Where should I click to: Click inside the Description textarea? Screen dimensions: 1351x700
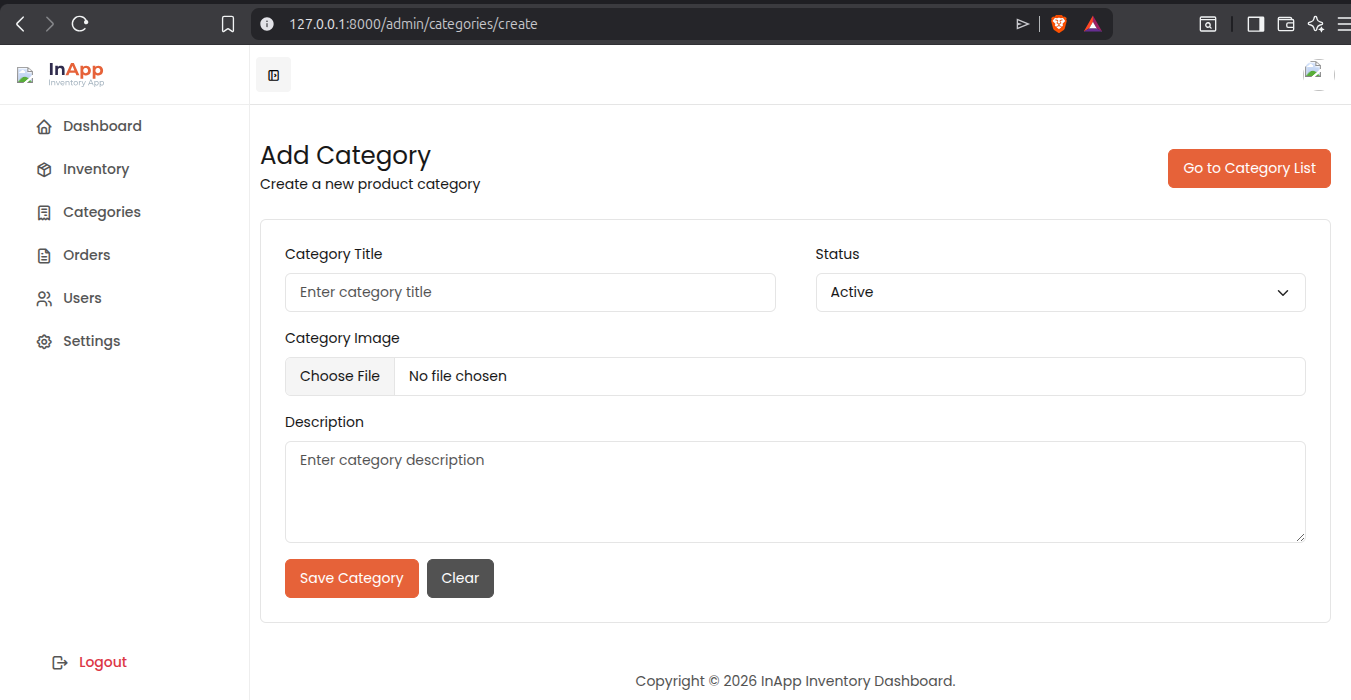(x=795, y=492)
